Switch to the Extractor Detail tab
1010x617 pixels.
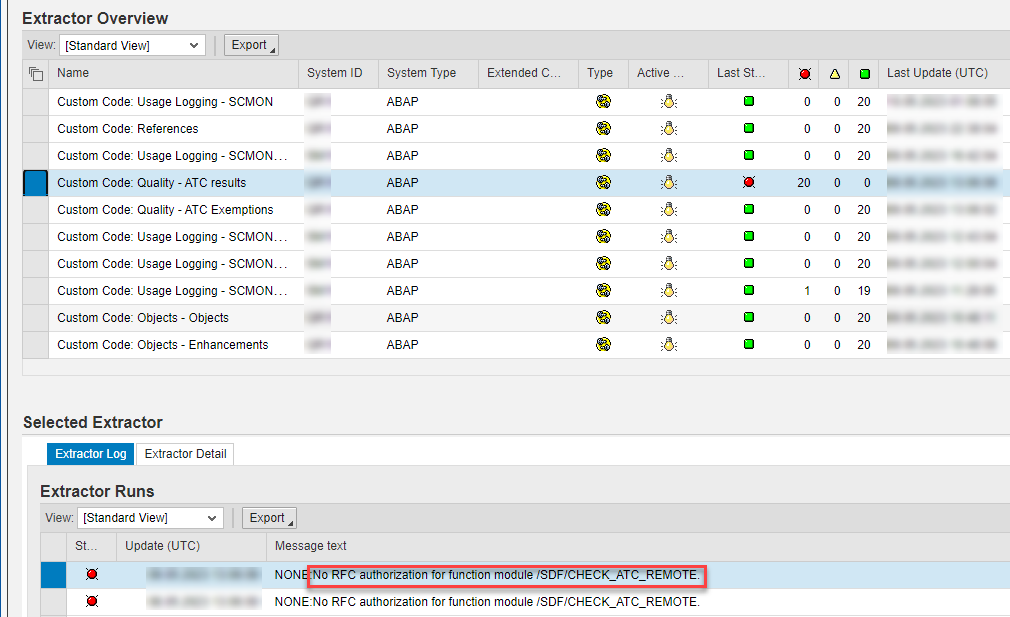coord(186,454)
